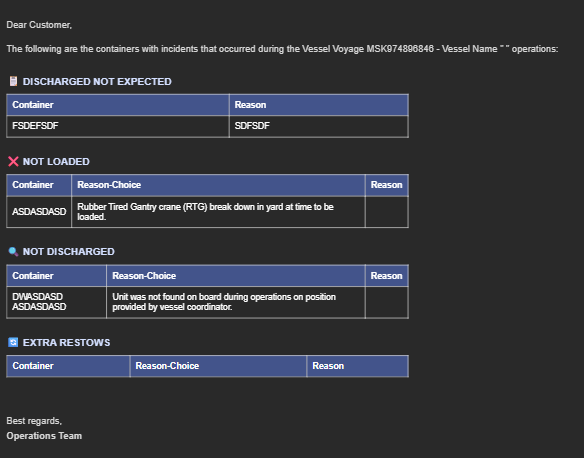
Task: Click the clipboard icon beside DISCHARGED NOT EXPECTED
Action: 13,81
